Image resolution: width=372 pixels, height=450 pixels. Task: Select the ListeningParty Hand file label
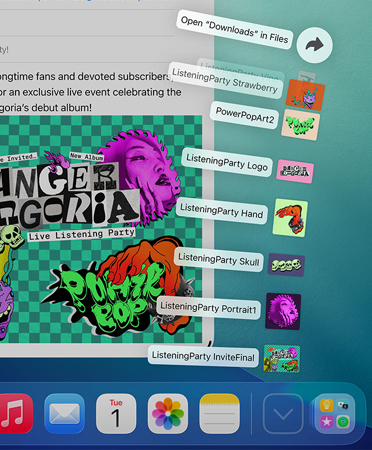pyautogui.click(x=221, y=211)
